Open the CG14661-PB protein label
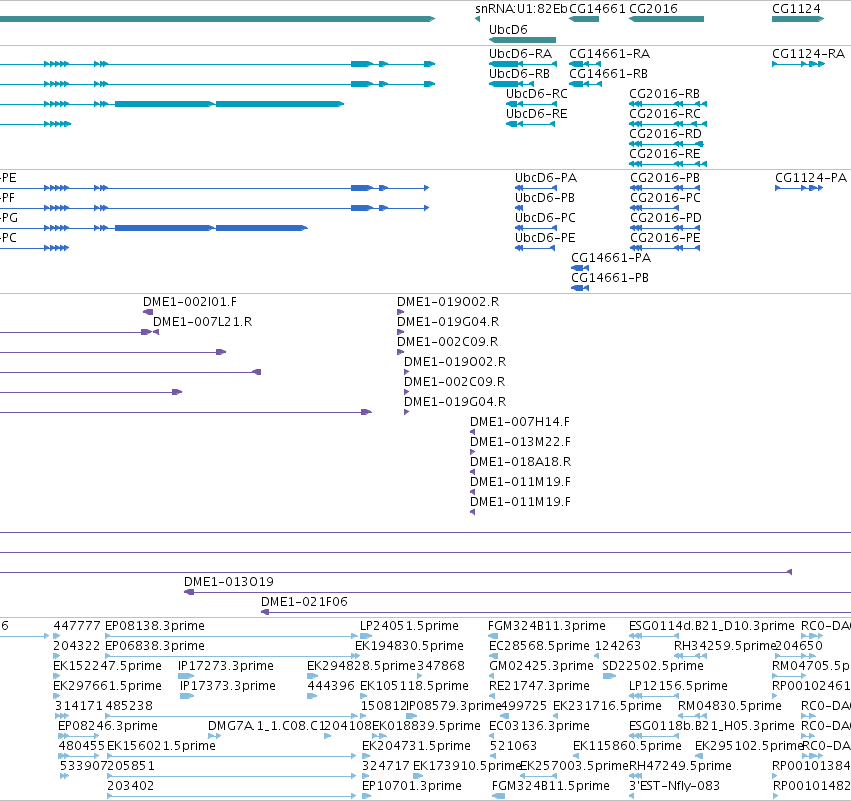Viewport: 851px width, 801px height. tap(610, 278)
